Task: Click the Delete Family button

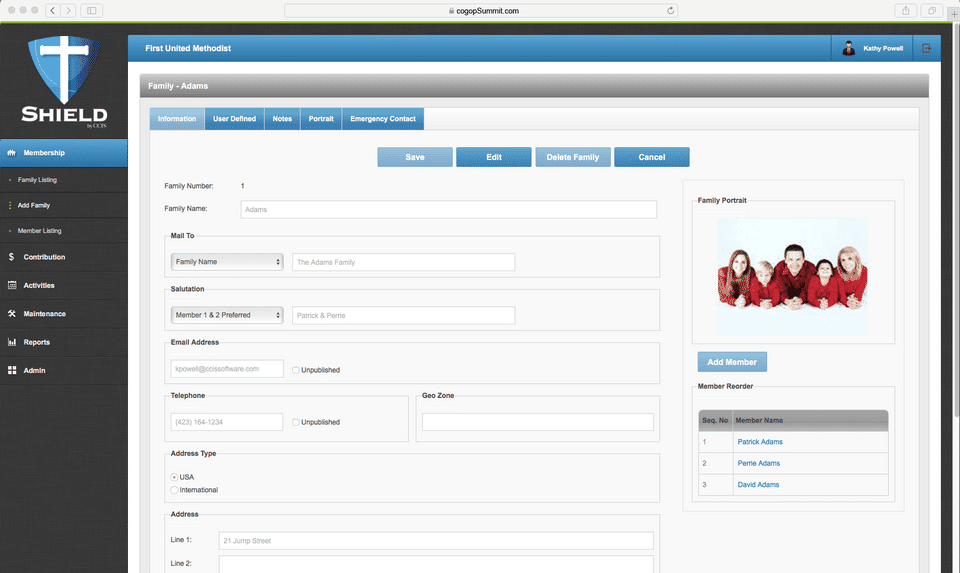Action: tap(573, 157)
